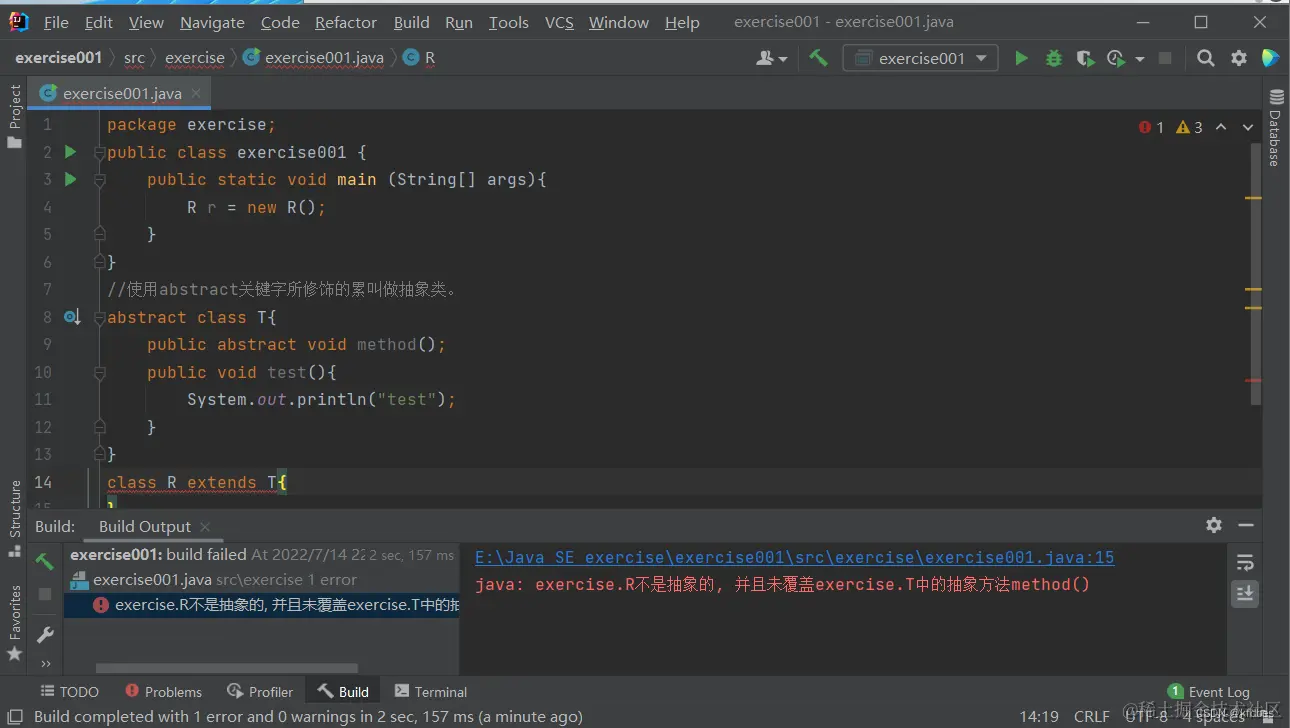Open exercise001.java:15 error link
Viewport: 1290px width, 728px height.
794,557
